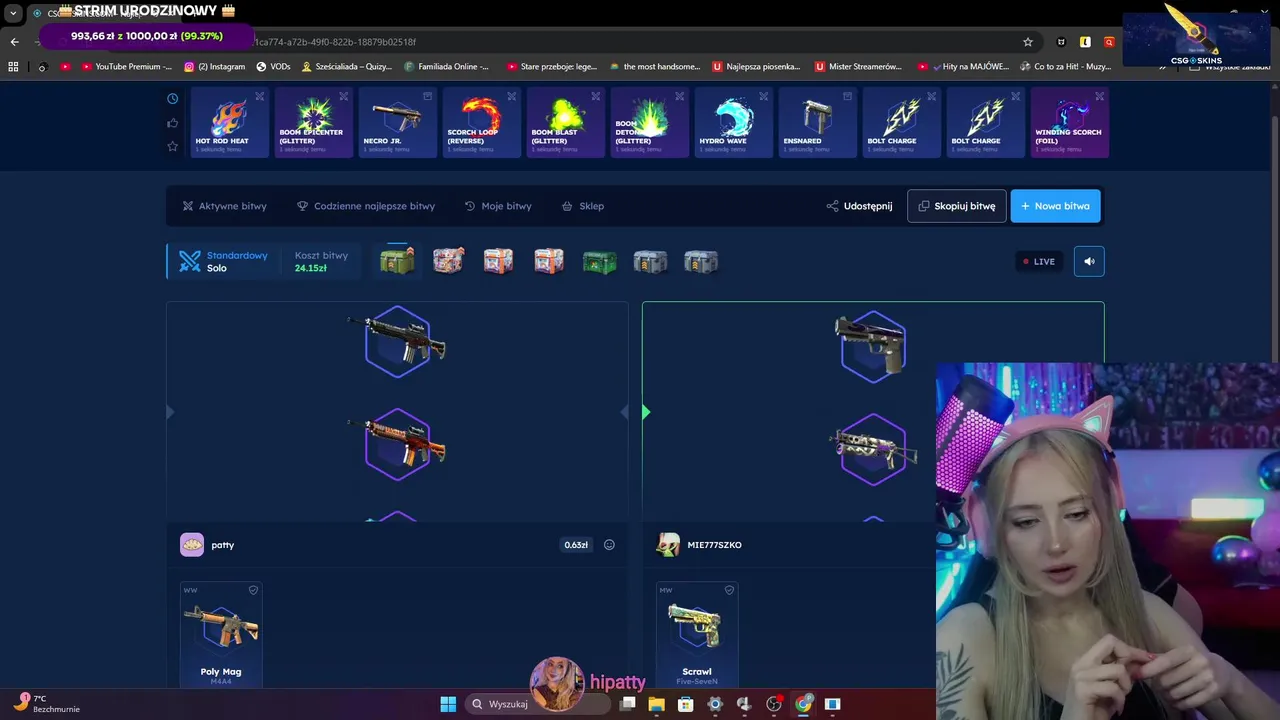
Task: Open the Co to za Hit! bookmark
Action: point(1066,67)
